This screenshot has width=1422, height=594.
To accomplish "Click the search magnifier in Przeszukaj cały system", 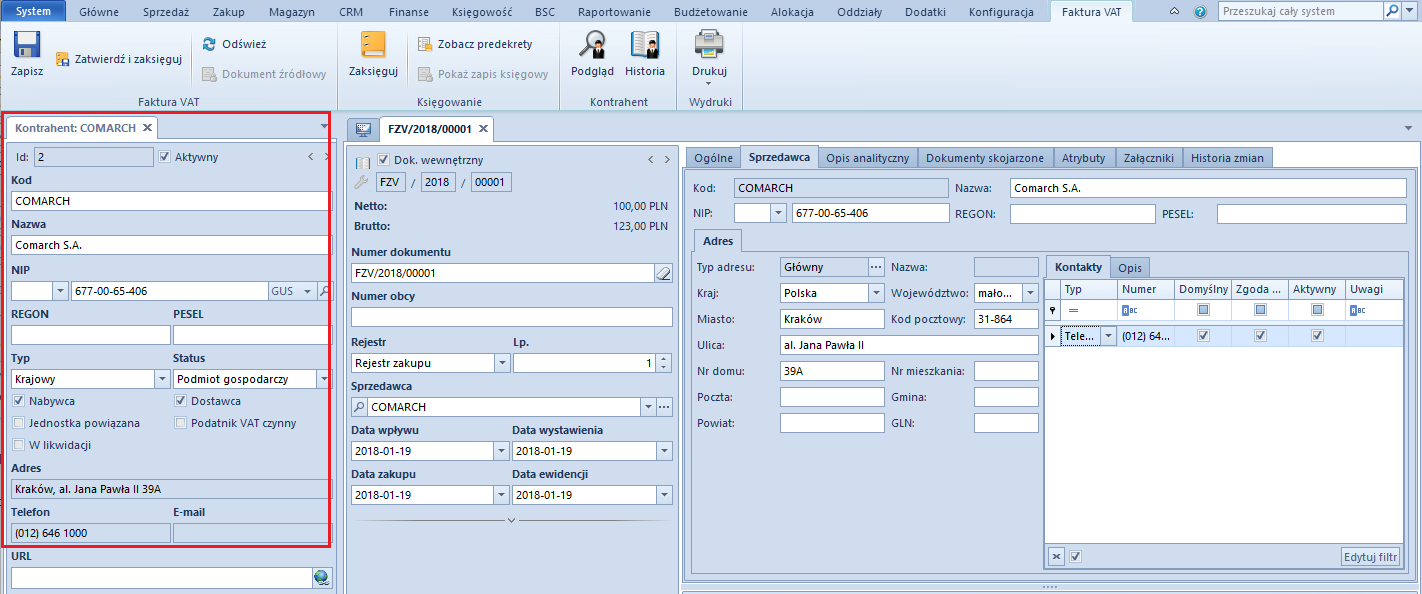I will (x=1391, y=11).
